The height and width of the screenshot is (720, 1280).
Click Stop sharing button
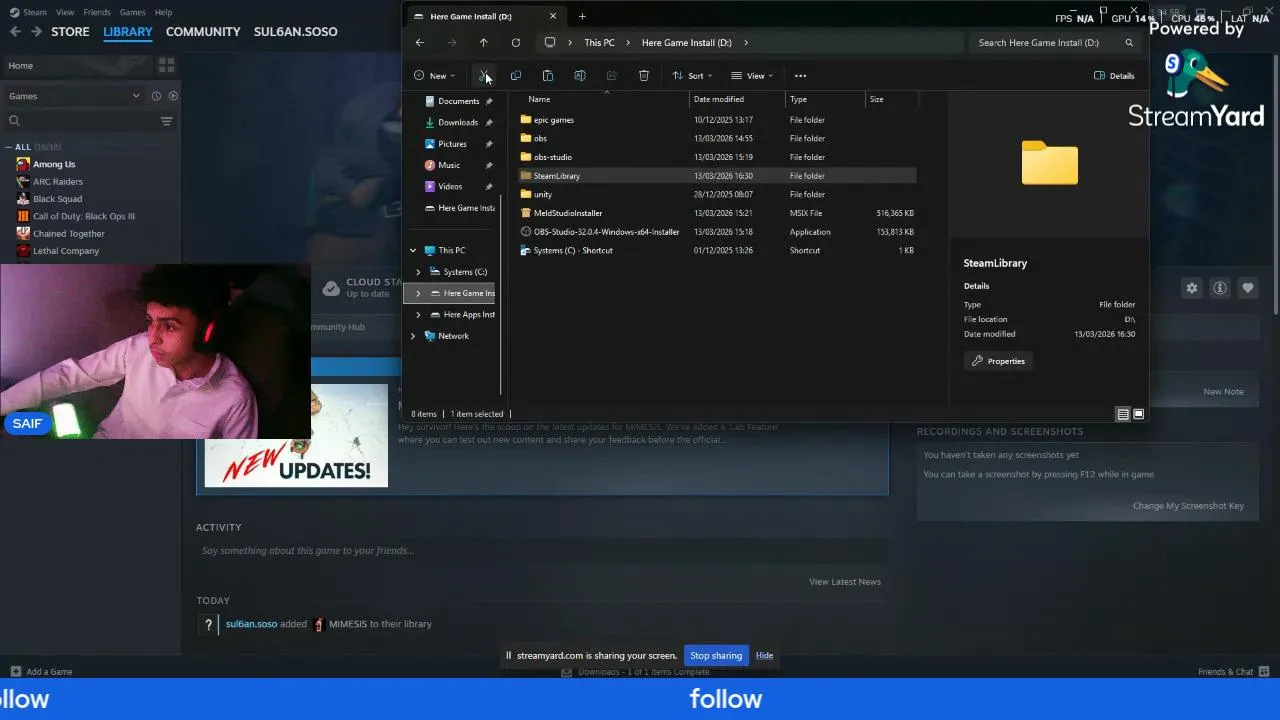tap(716, 656)
